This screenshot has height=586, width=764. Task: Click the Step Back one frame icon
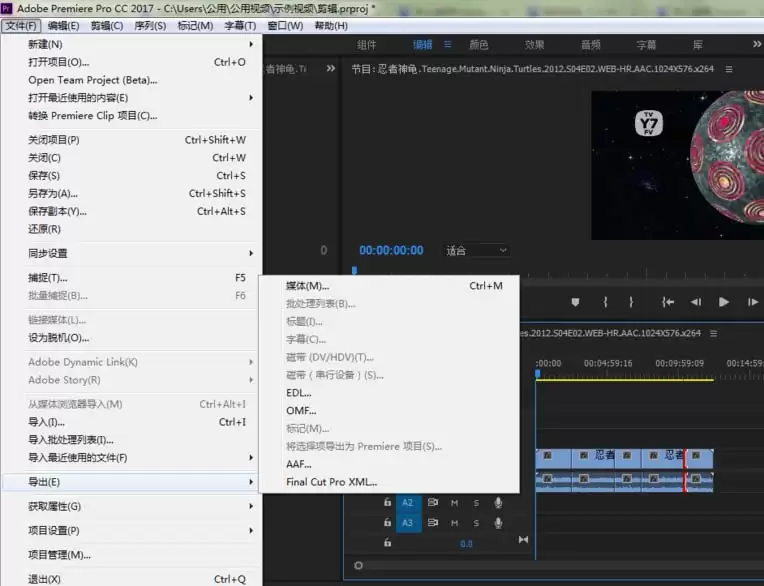pyautogui.click(x=696, y=302)
